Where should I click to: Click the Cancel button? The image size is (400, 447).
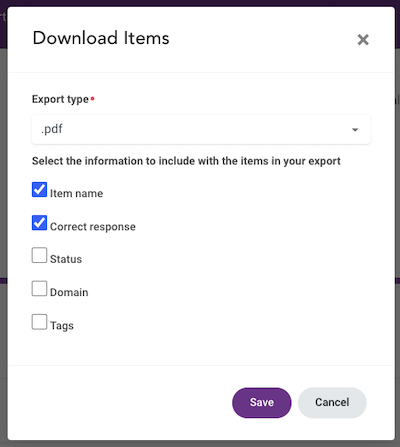(332, 403)
